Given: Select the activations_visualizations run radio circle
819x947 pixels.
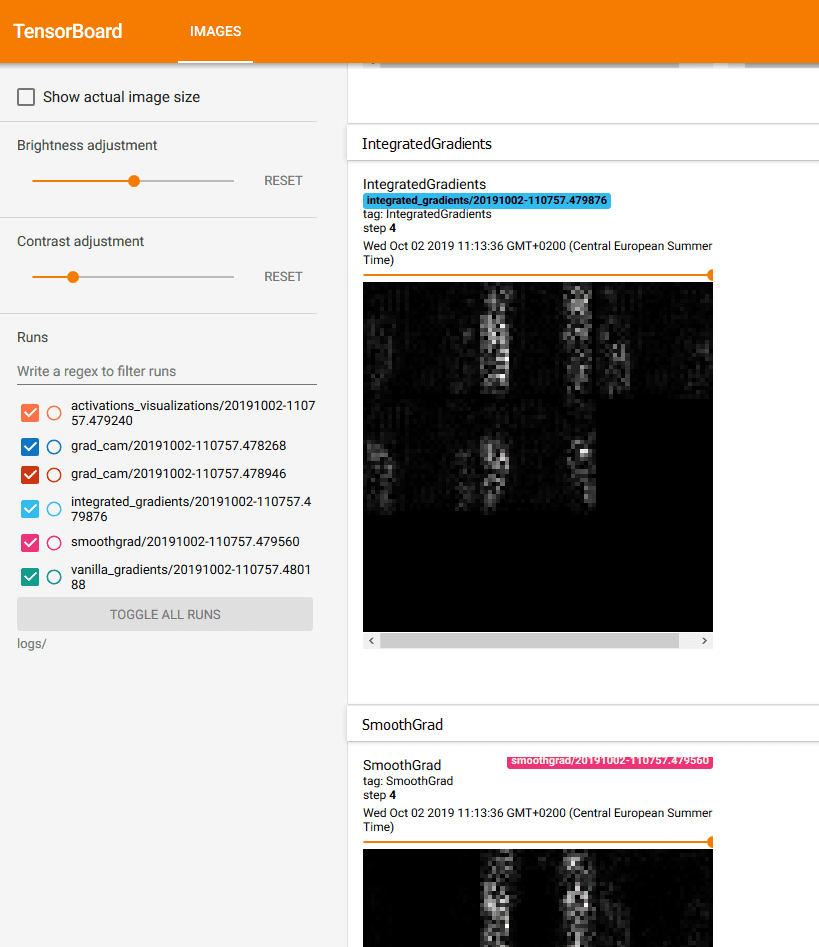Looking at the screenshot, I should pos(54,413).
